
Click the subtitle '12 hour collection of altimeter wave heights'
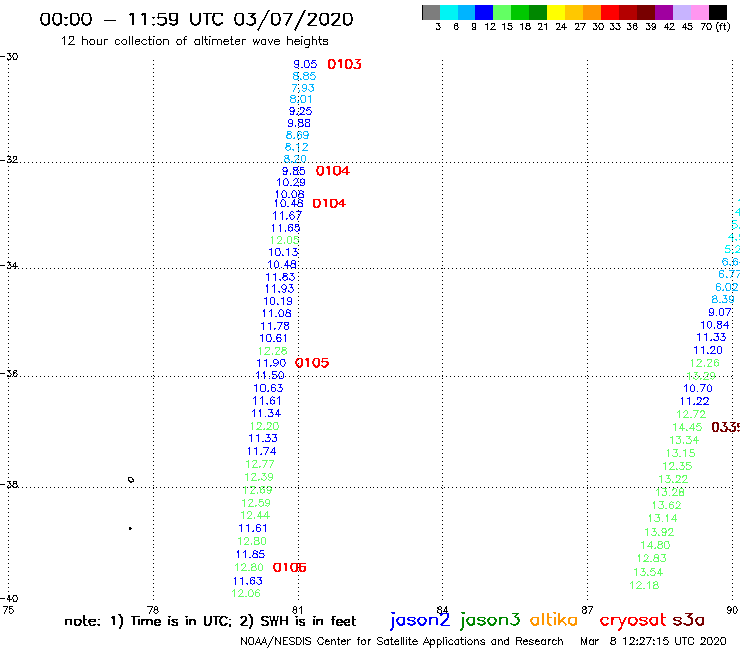[x=194, y=41]
